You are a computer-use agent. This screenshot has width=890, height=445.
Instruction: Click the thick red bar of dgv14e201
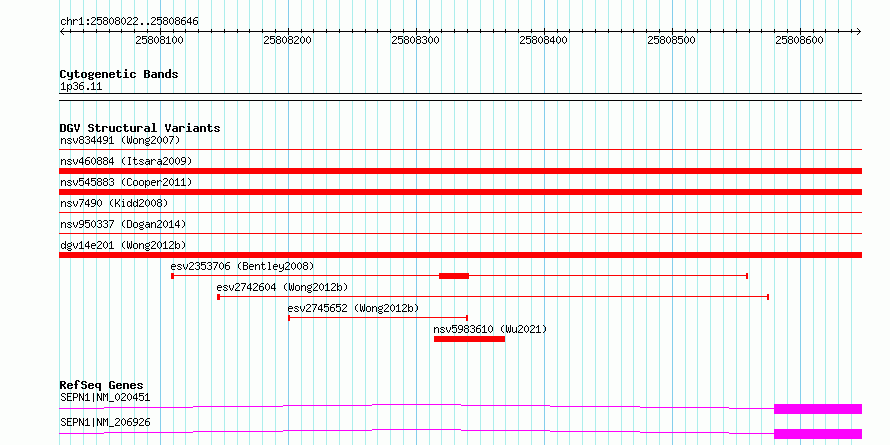tap(460, 255)
